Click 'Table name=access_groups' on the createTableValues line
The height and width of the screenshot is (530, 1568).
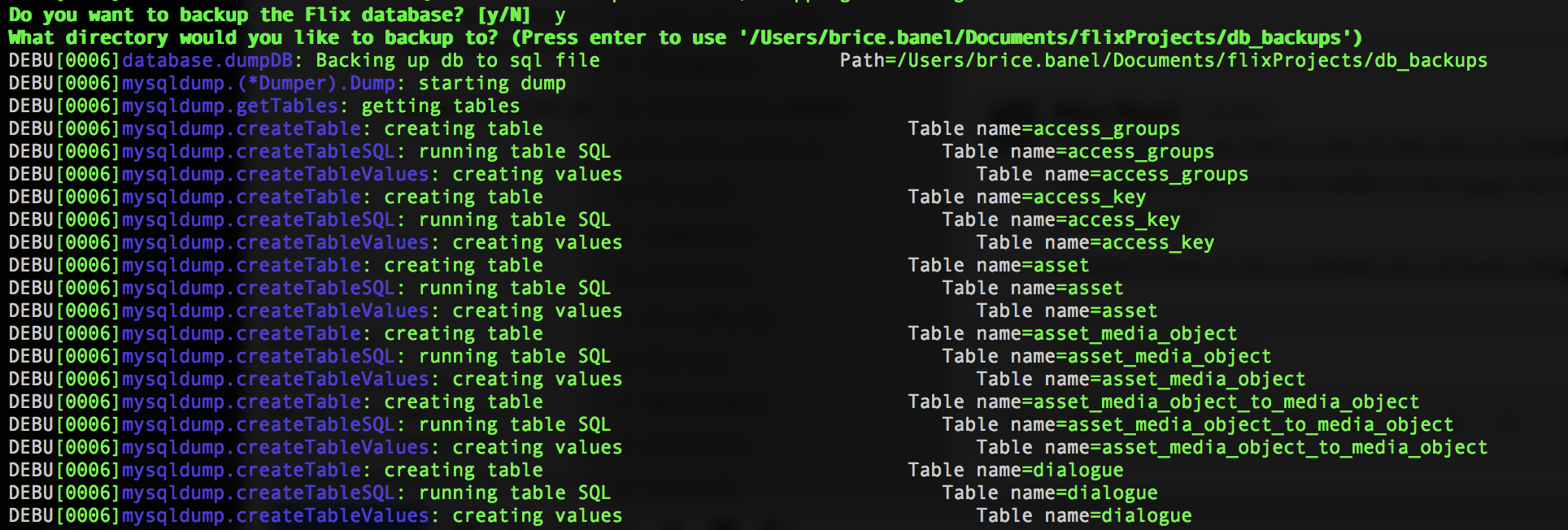point(1112,174)
